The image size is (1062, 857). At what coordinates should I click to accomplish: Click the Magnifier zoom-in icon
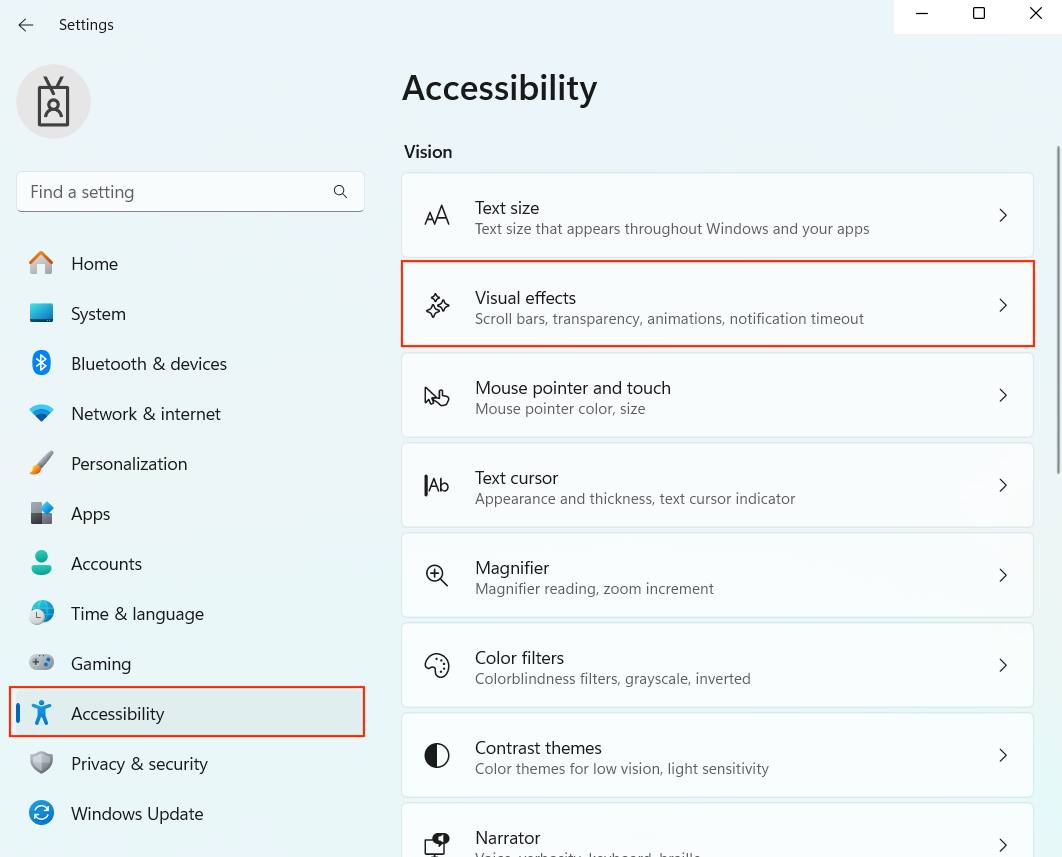coord(437,575)
